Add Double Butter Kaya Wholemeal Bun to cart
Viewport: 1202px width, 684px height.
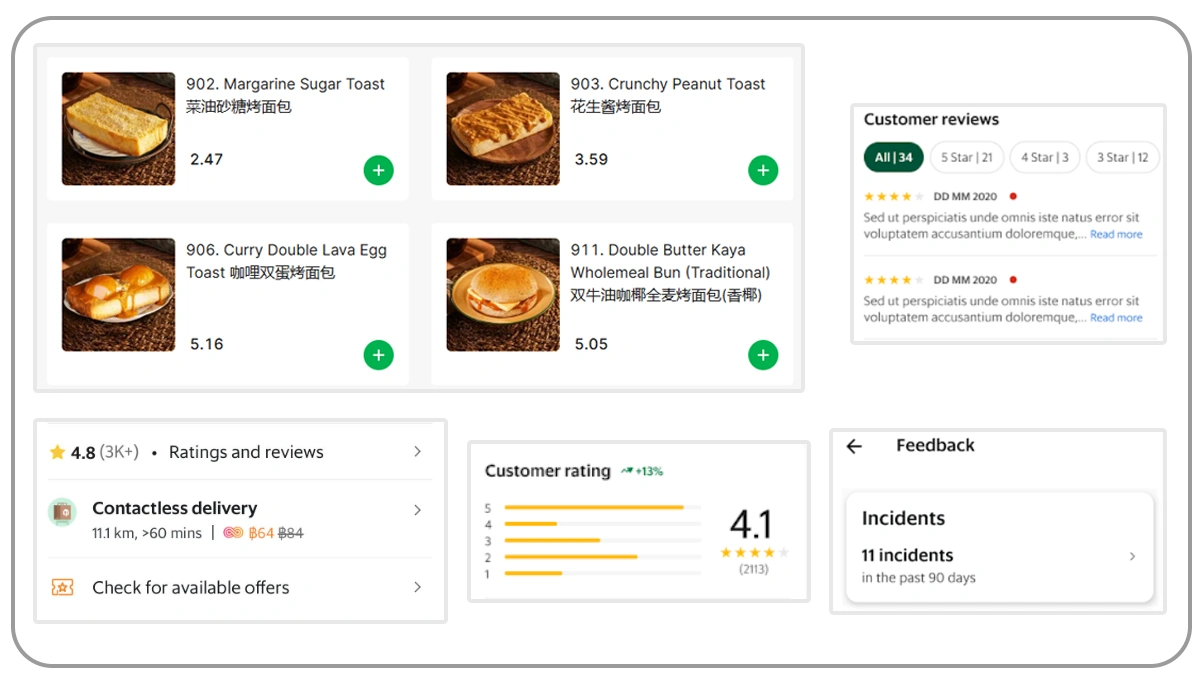pyautogui.click(x=763, y=355)
